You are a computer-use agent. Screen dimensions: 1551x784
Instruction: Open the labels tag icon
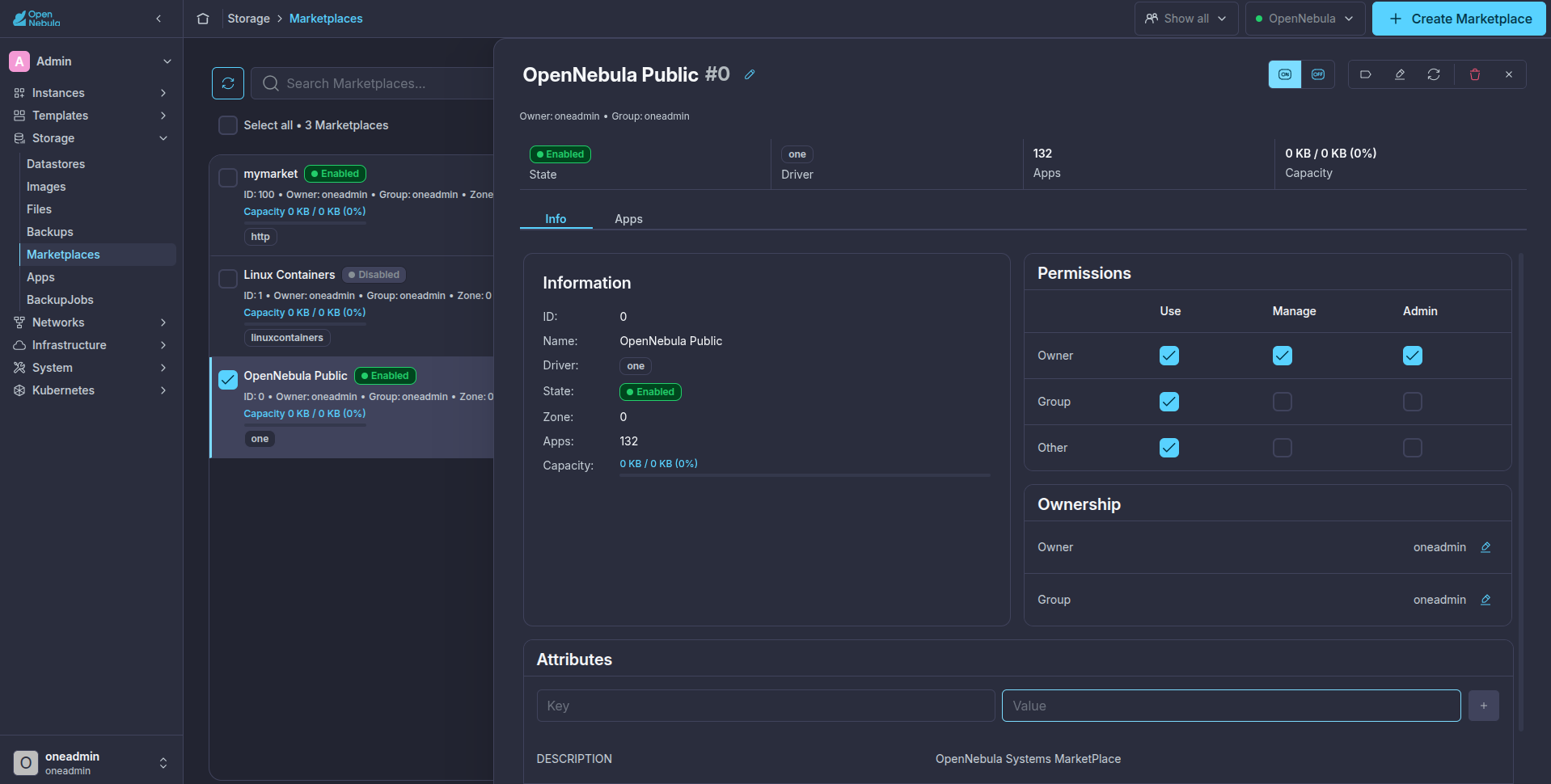pyautogui.click(x=1366, y=74)
